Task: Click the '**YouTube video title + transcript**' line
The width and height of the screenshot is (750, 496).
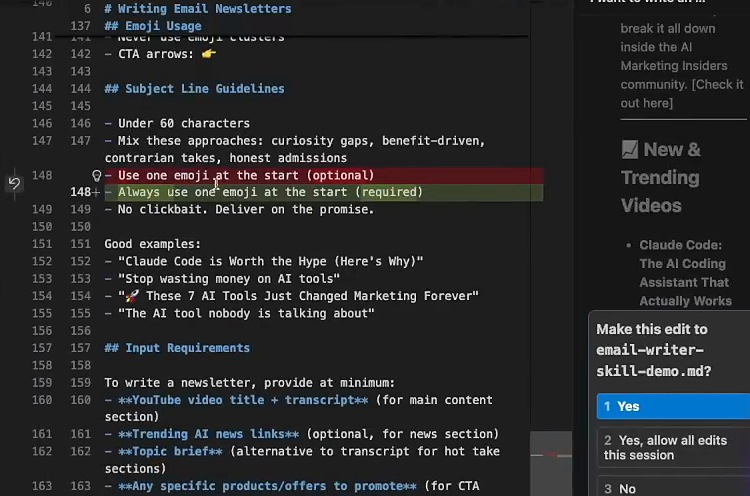Action: point(299,408)
